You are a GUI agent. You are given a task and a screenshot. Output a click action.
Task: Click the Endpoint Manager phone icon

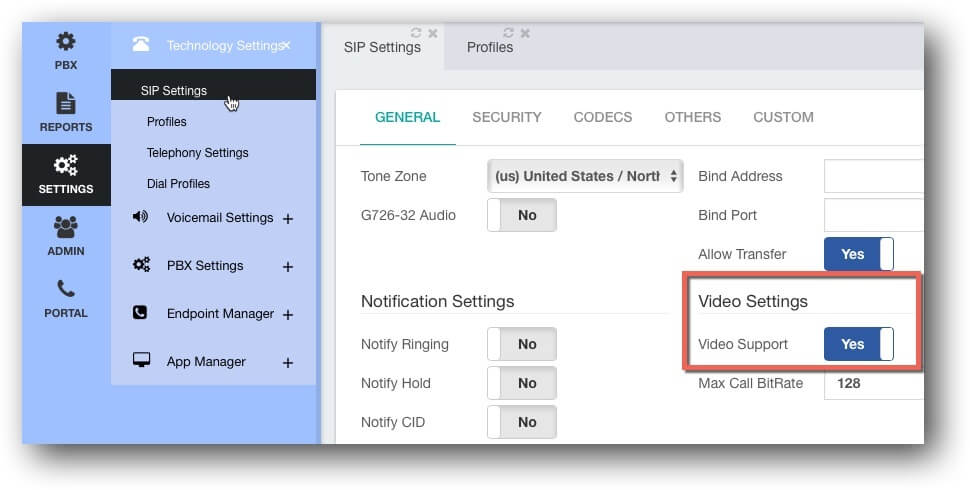[140, 312]
